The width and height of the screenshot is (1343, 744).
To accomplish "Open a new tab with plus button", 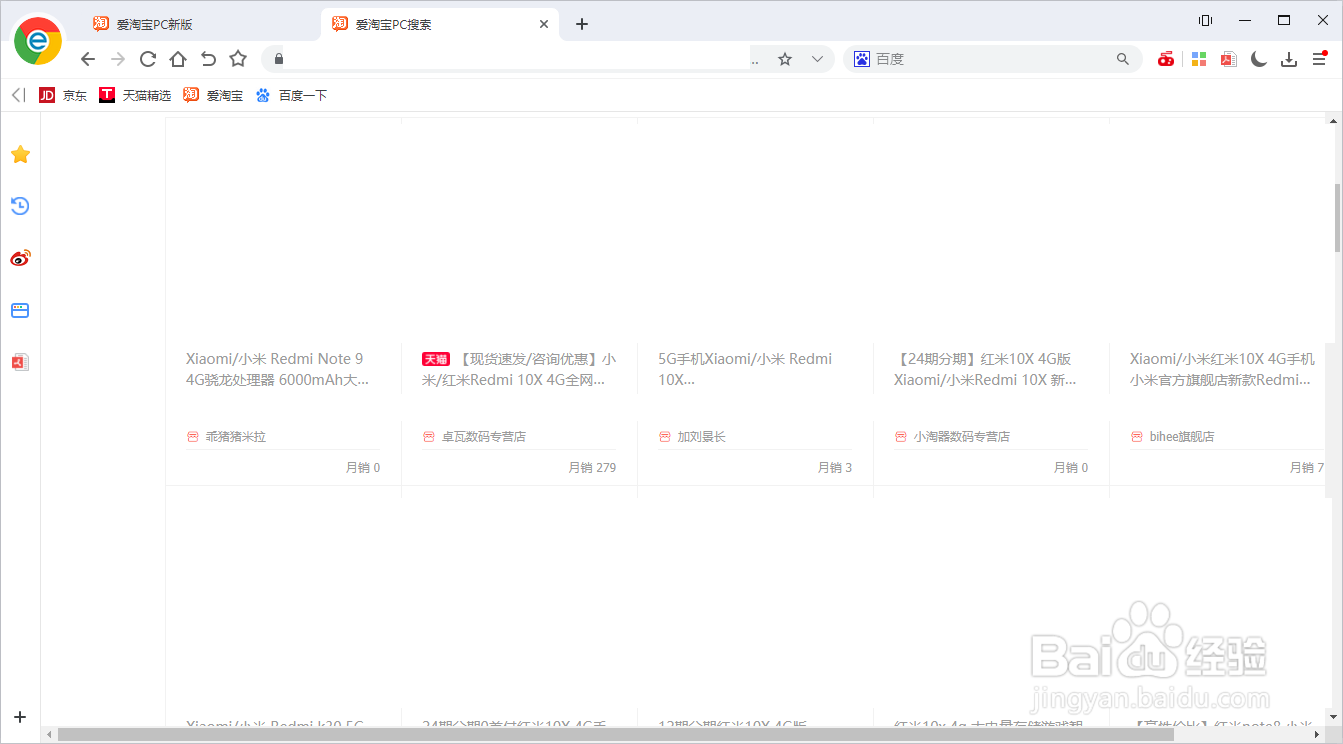I will (x=582, y=24).
